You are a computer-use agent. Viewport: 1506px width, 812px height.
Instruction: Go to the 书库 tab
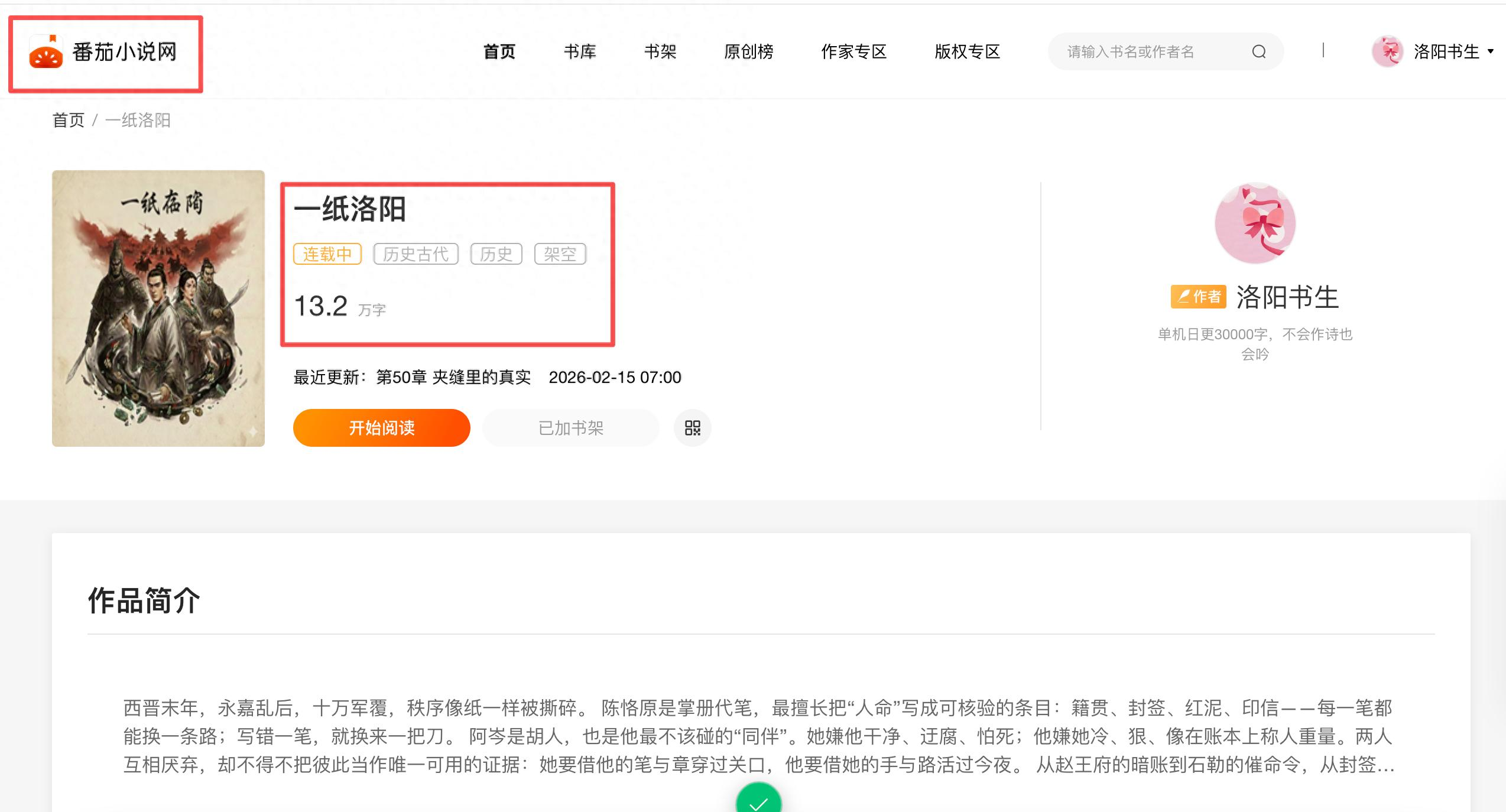point(580,52)
